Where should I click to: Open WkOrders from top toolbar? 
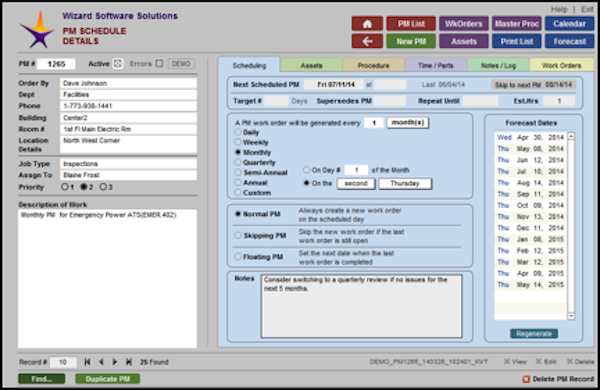point(464,24)
